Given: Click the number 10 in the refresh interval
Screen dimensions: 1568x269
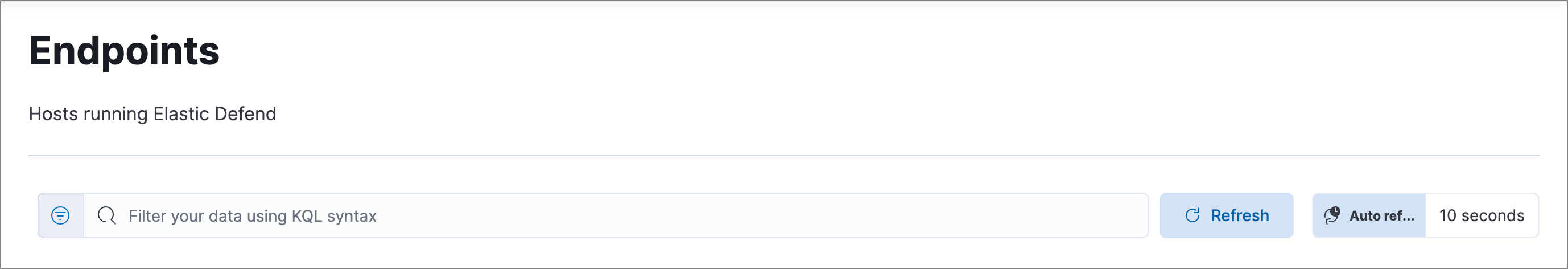Looking at the screenshot, I should [1447, 215].
